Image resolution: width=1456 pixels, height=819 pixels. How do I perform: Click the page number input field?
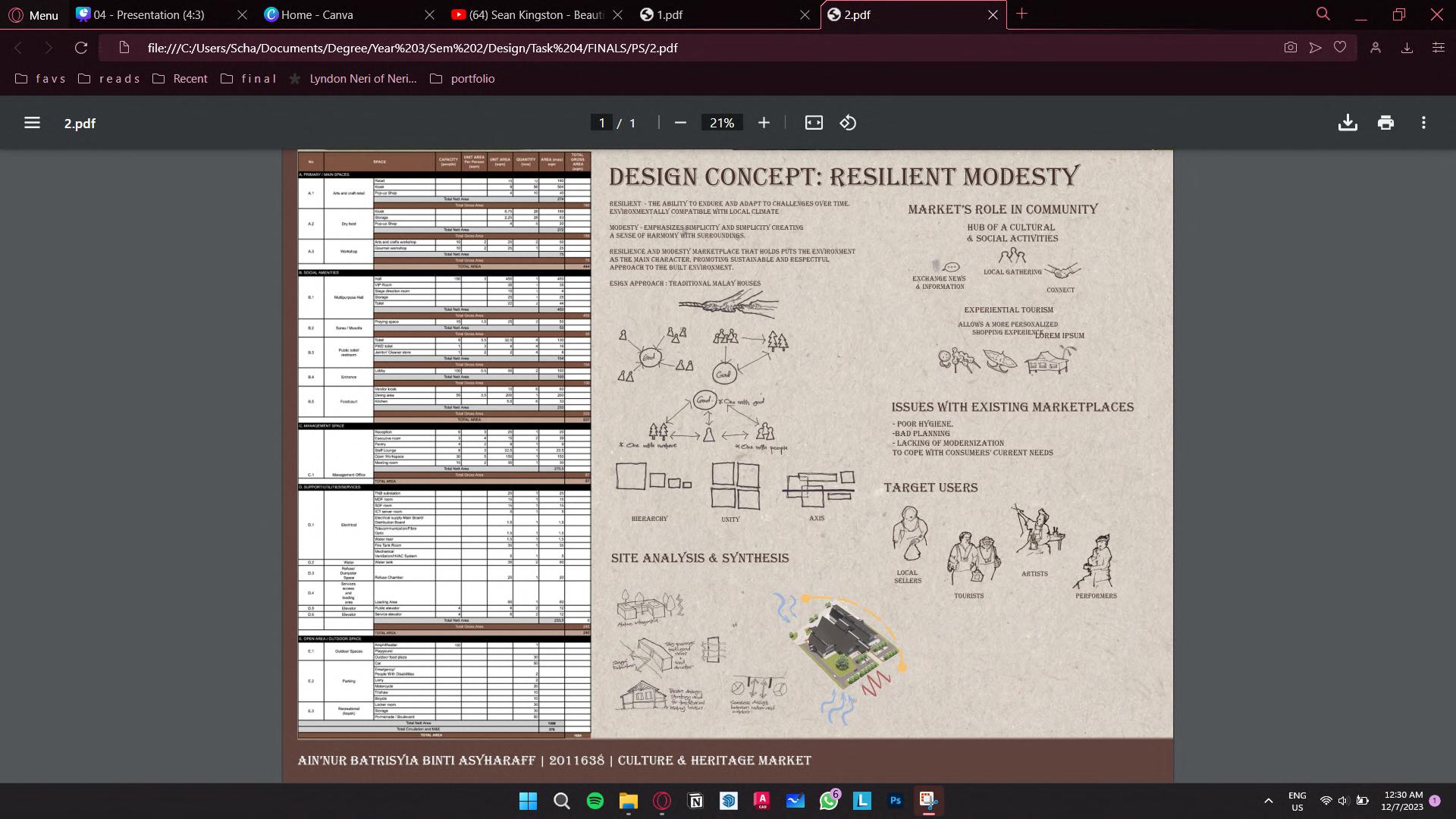pos(601,123)
